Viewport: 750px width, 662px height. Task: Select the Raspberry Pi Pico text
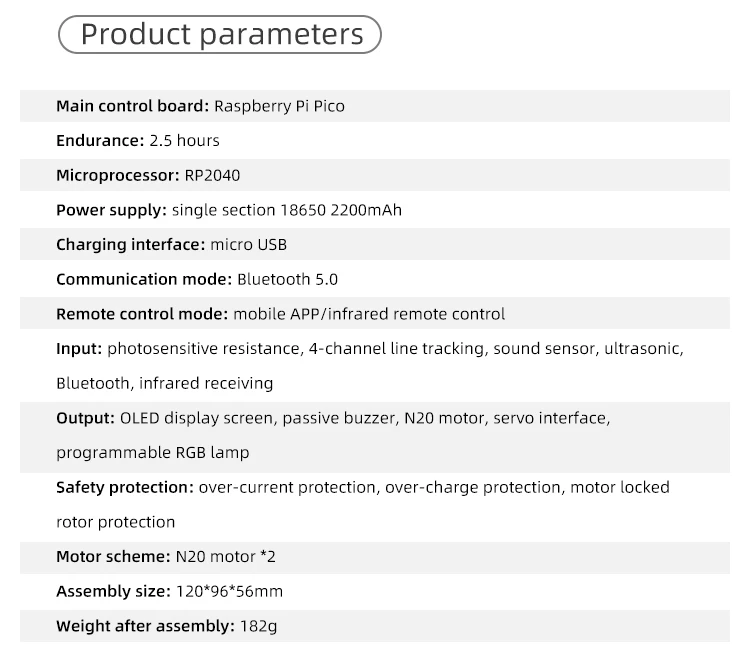(x=279, y=106)
